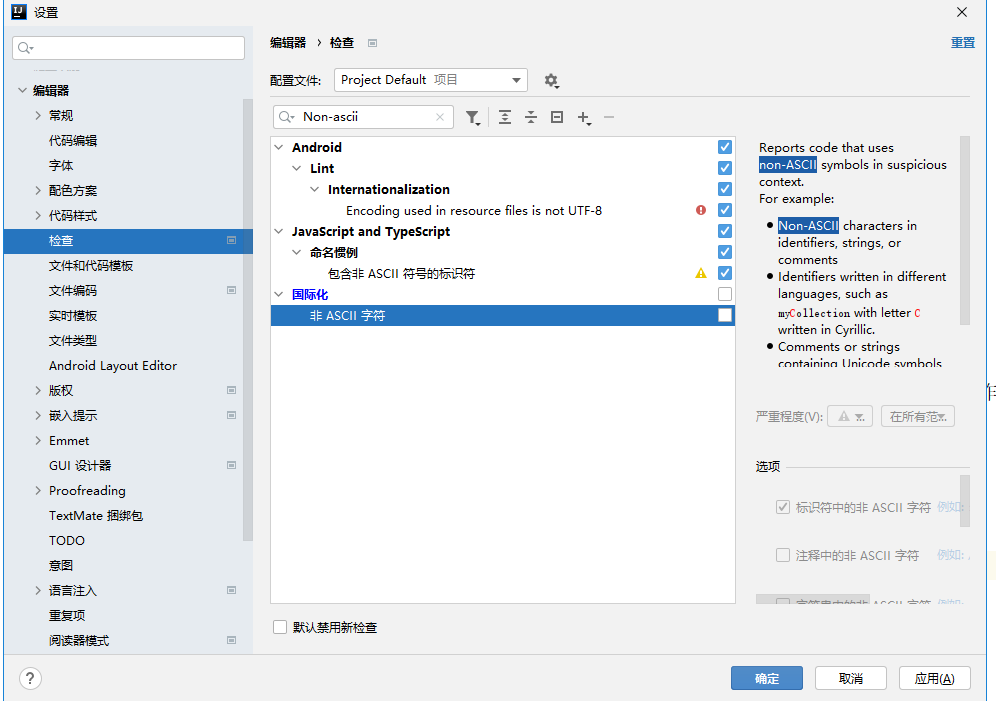
Task: Open the profile gear settings menu
Action: click(550, 80)
